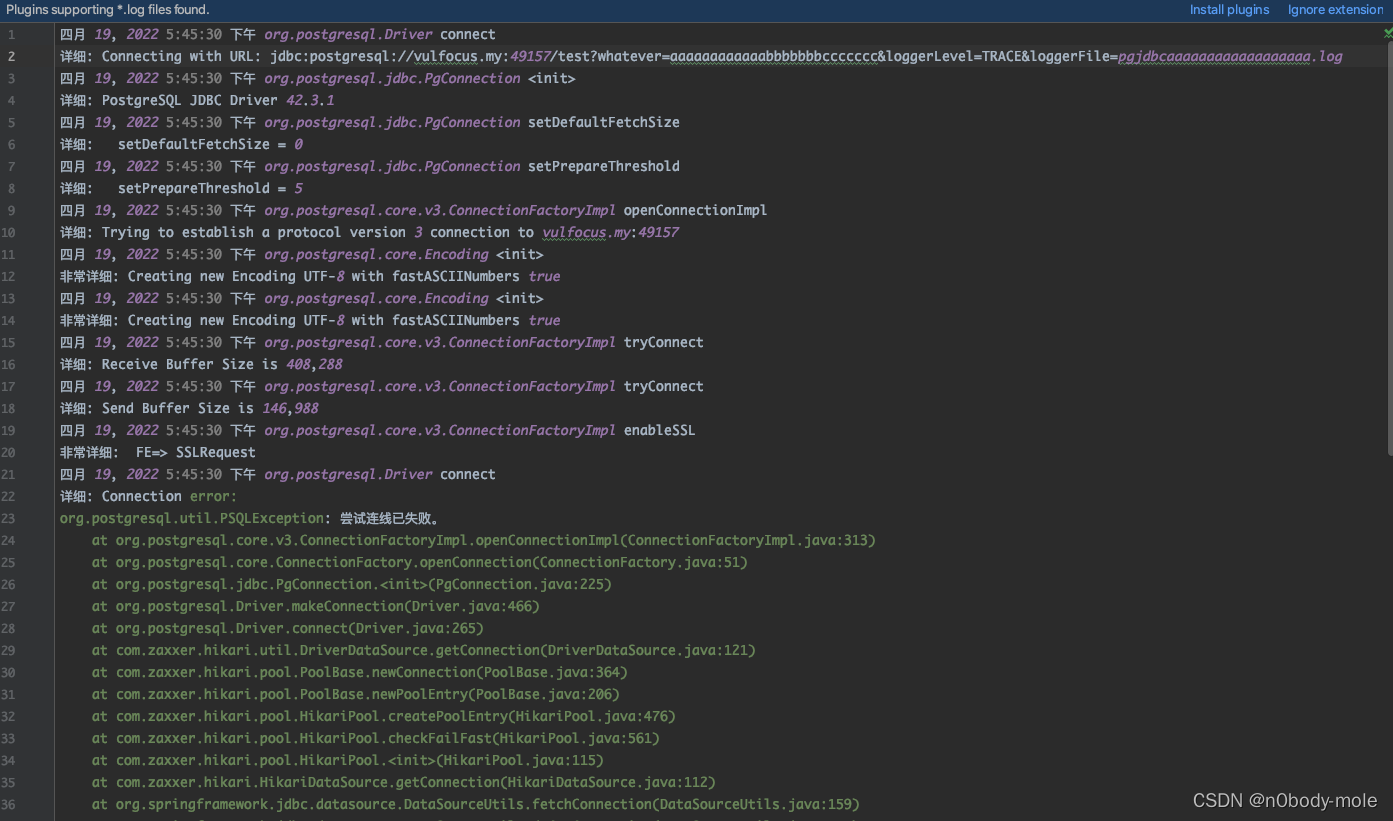Image resolution: width=1393 pixels, height=821 pixels.
Task: Select the 'Plugins supporting *.log files found.' banner text
Action: (x=108, y=9)
